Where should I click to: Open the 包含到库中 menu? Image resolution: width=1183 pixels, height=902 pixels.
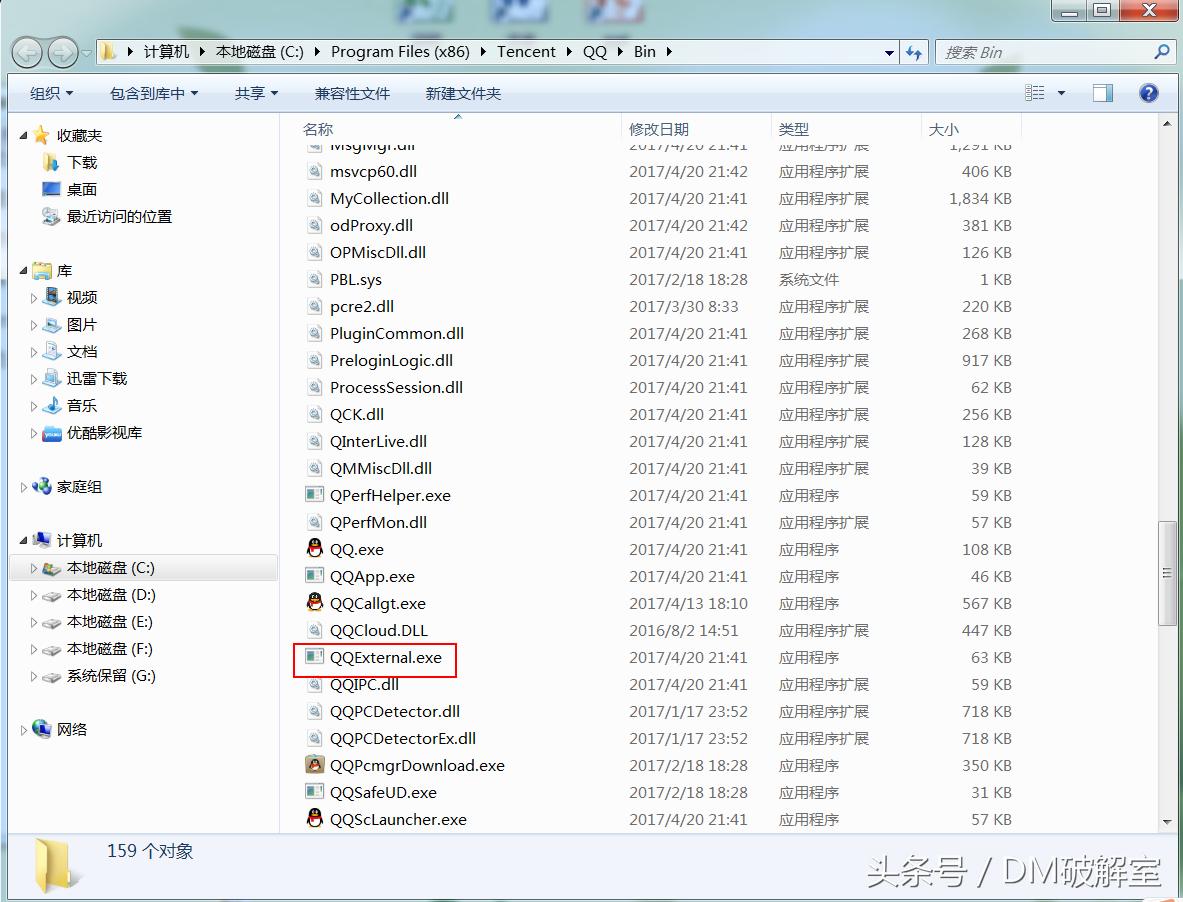[x=154, y=94]
